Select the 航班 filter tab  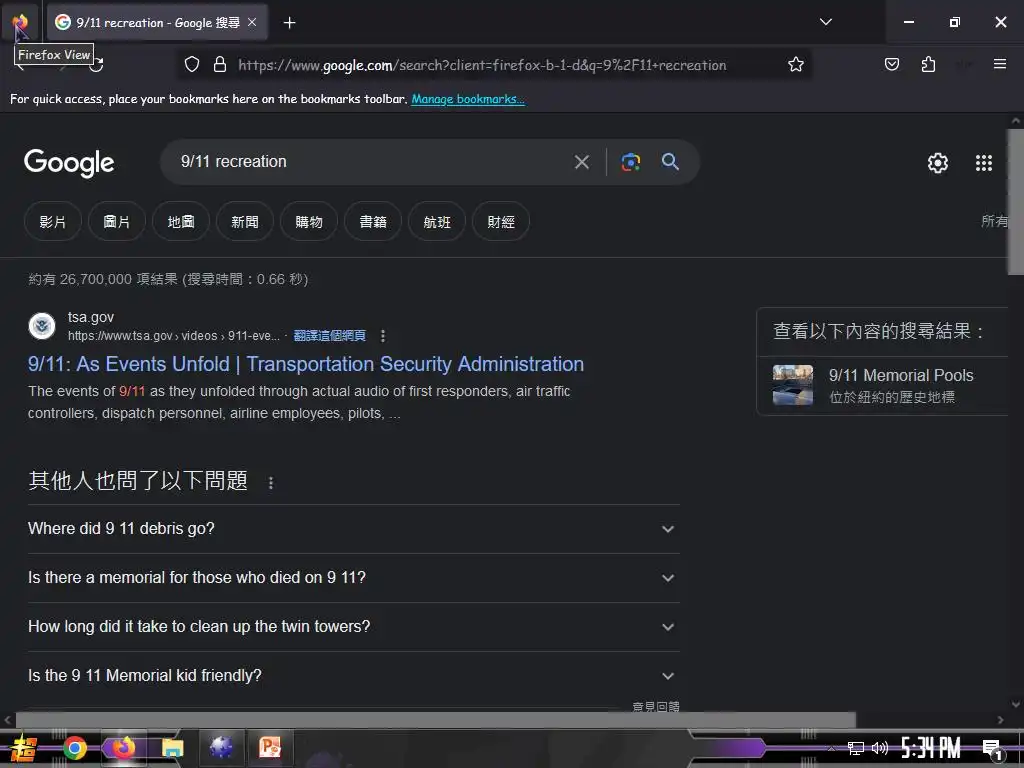pyautogui.click(x=437, y=222)
